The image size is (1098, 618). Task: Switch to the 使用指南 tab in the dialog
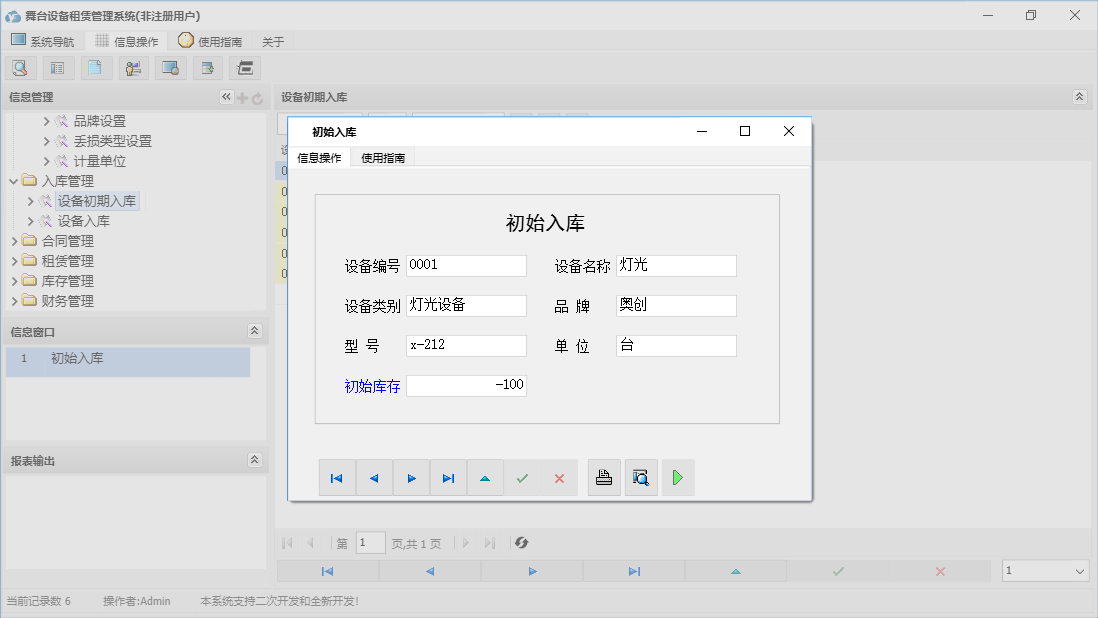coord(381,157)
